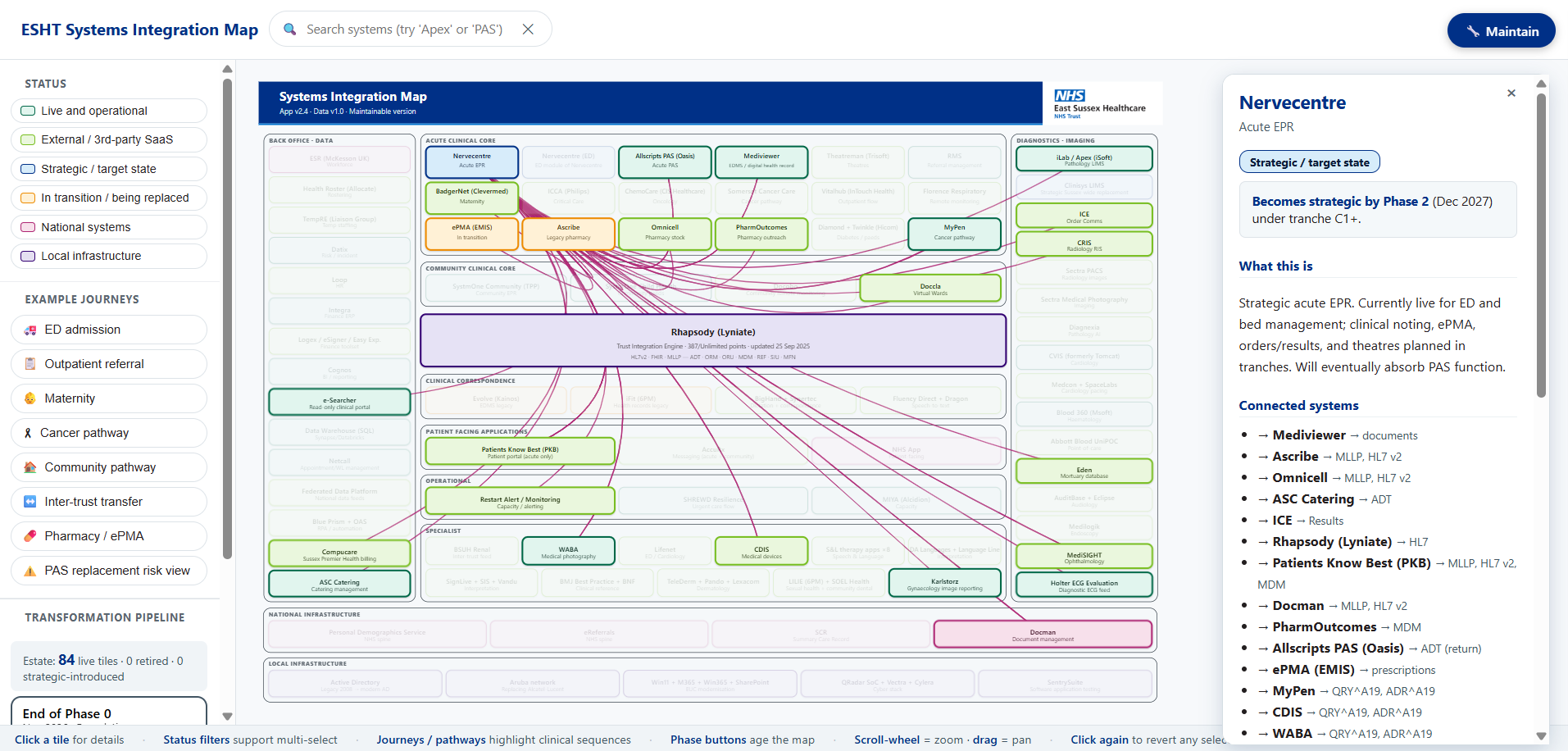
Task: Clear the search with the X icon
Action: pyautogui.click(x=529, y=30)
